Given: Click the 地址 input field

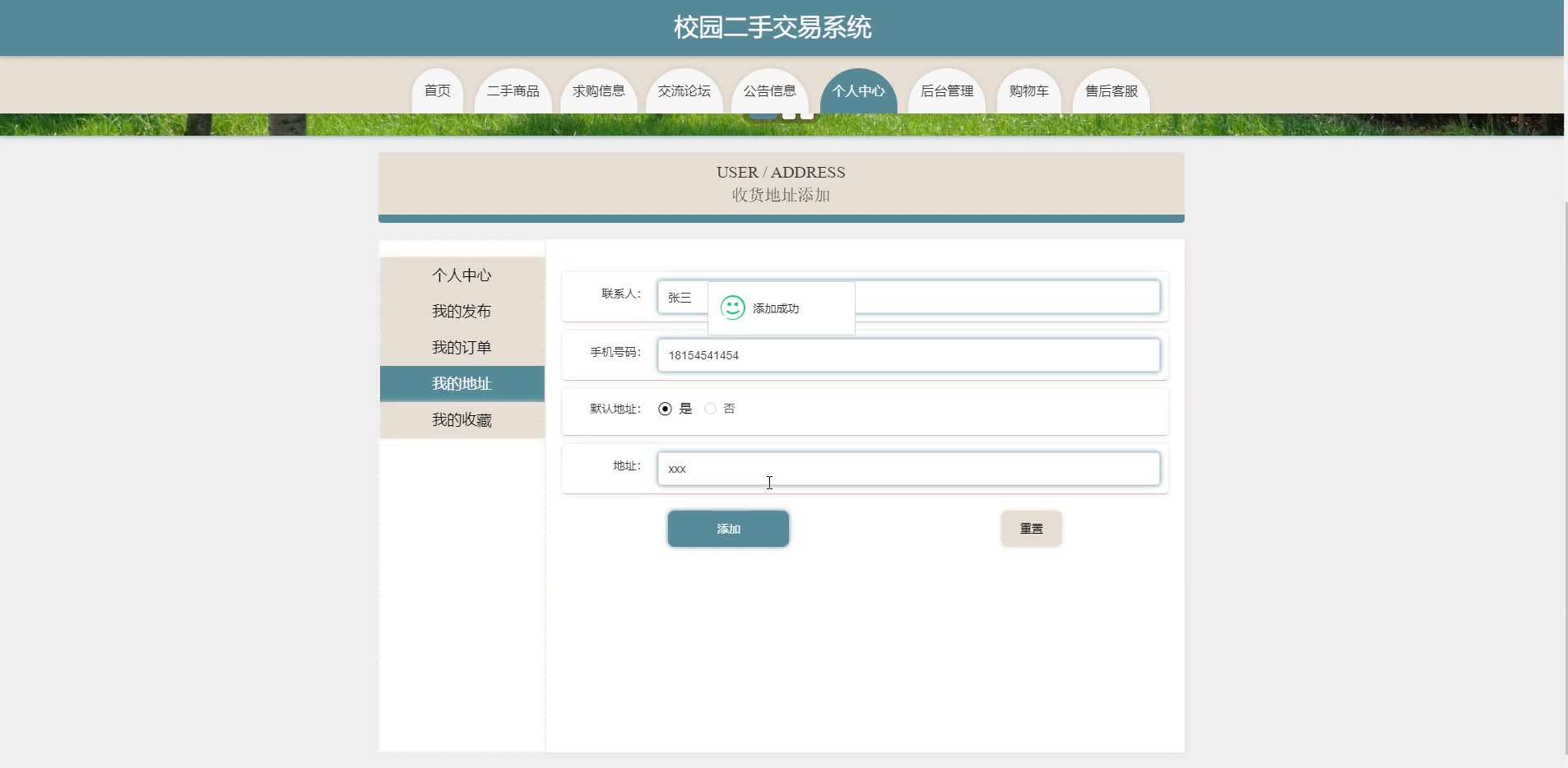Looking at the screenshot, I should pyautogui.click(x=909, y=469).
